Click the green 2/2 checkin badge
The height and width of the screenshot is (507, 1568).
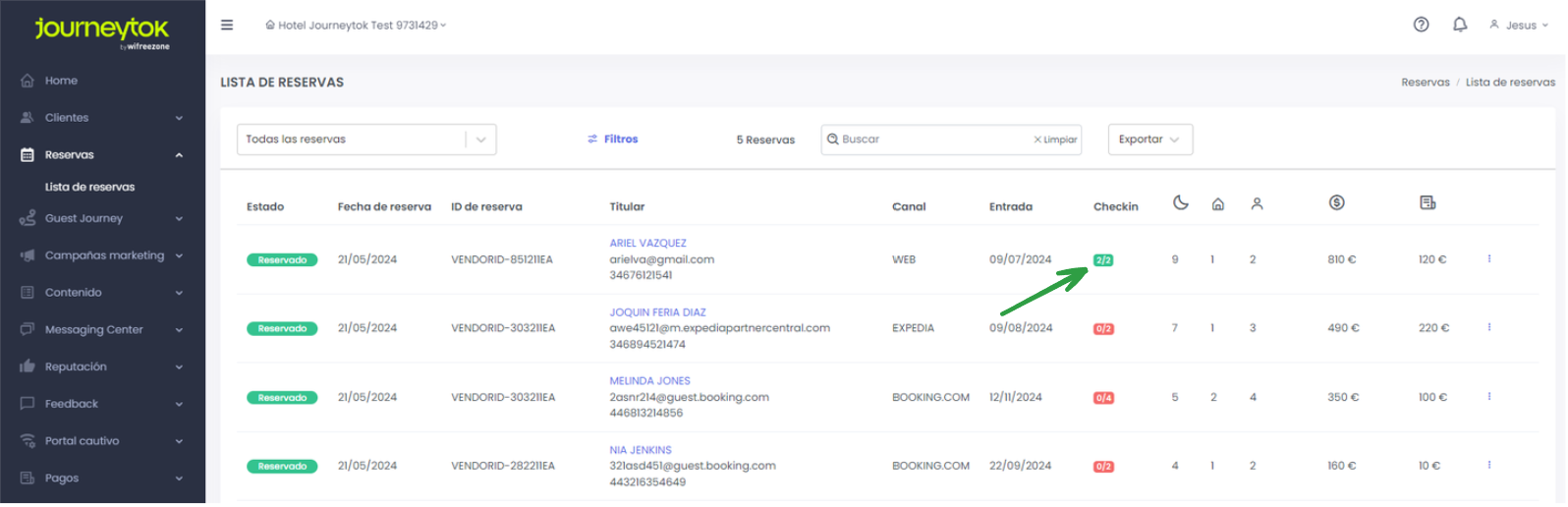[x=1103, y=260]
